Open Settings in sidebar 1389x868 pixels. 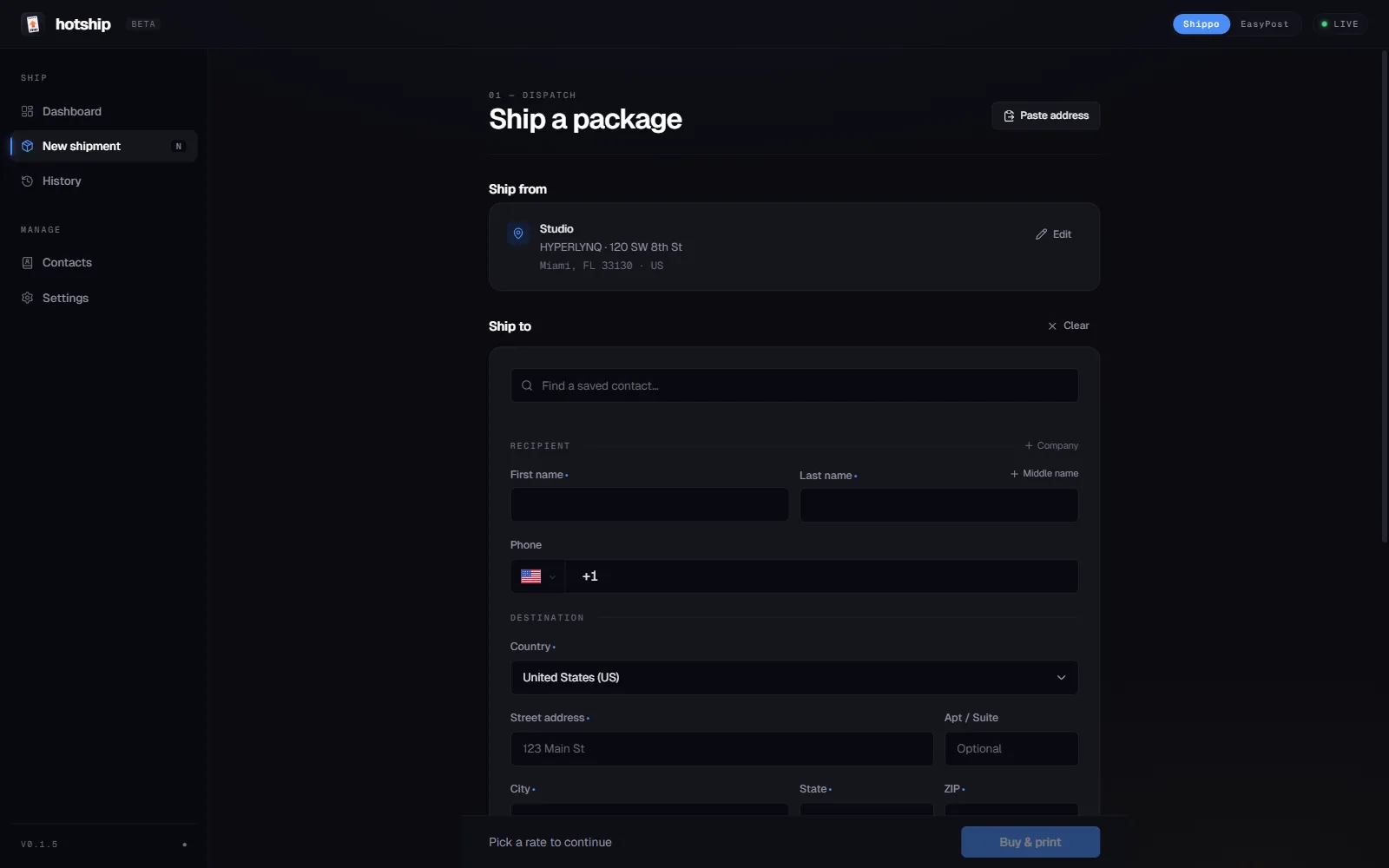pyautogui.click(x=104, y=298)
